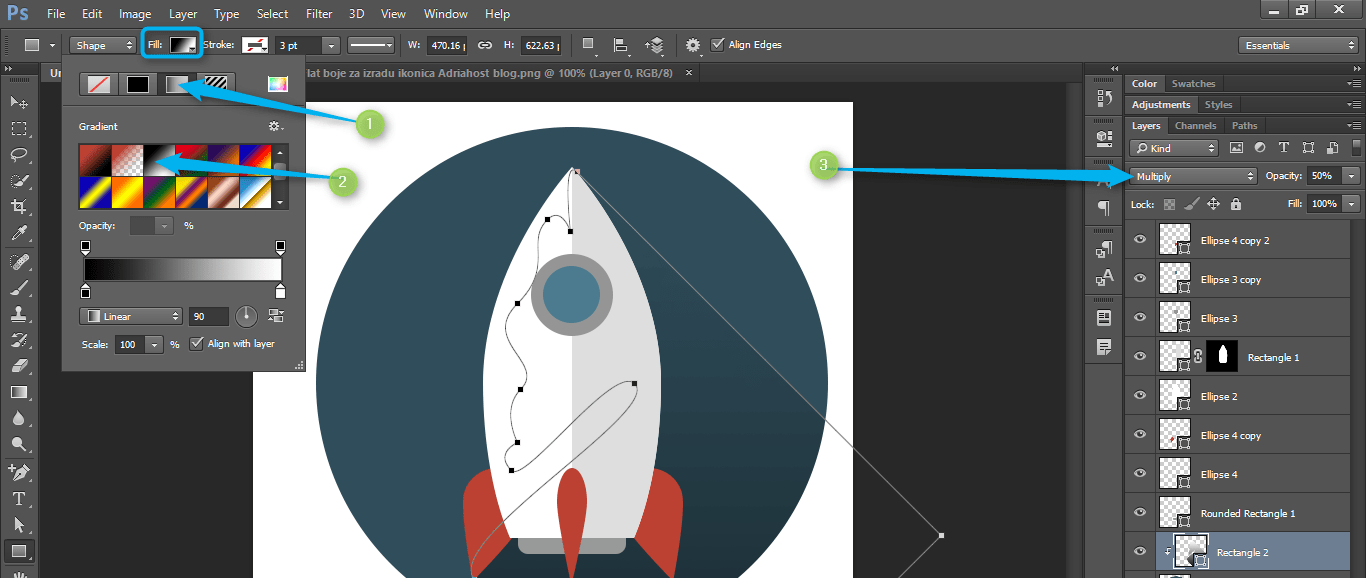Select the Brush tool

click(18, 287)
